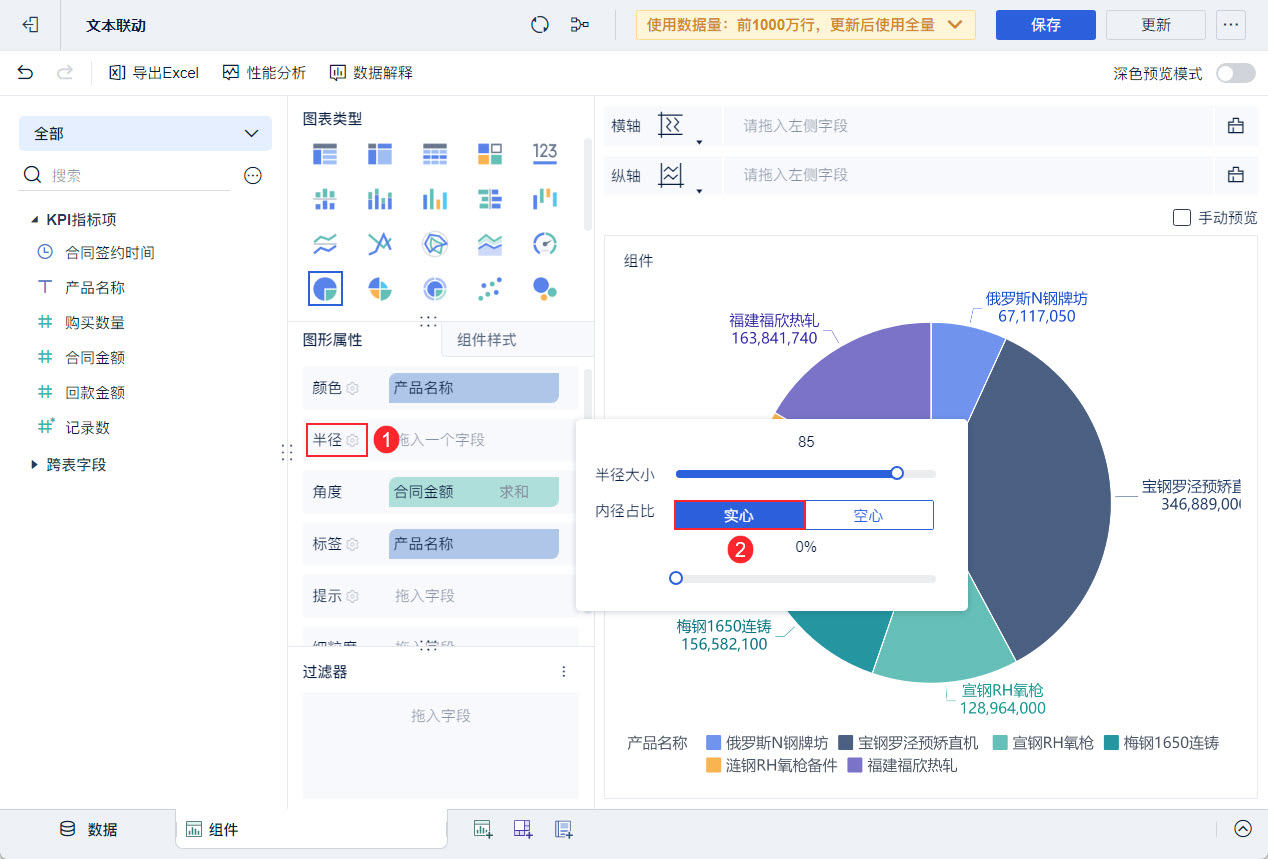1268x859 pixels.
Task: Open the 产品名称 field in 标签
Action: (474, 544)
